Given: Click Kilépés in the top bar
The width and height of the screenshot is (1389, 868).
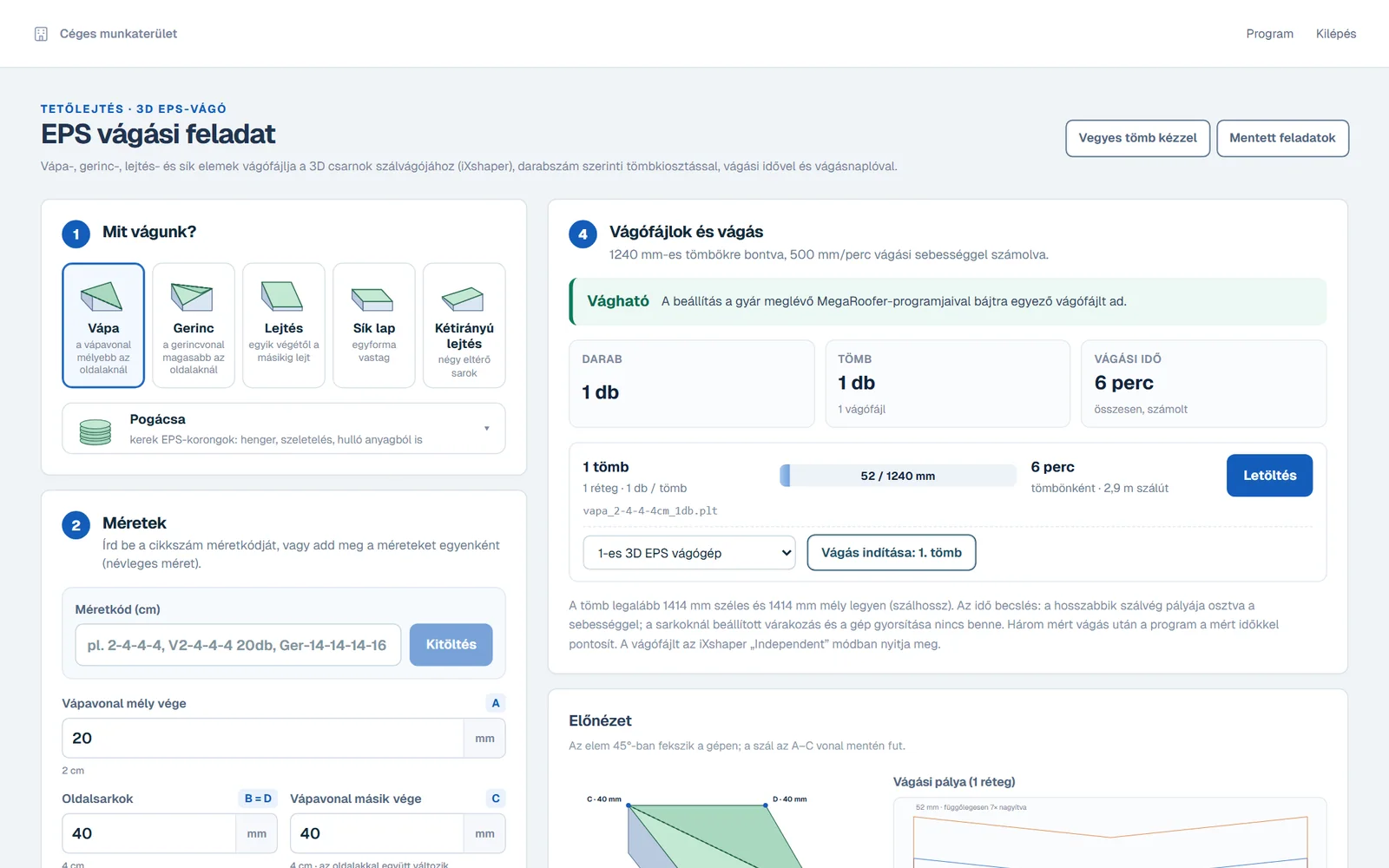Looking at the screenshot, I should pyautogui.click(x=1335, y=34).
